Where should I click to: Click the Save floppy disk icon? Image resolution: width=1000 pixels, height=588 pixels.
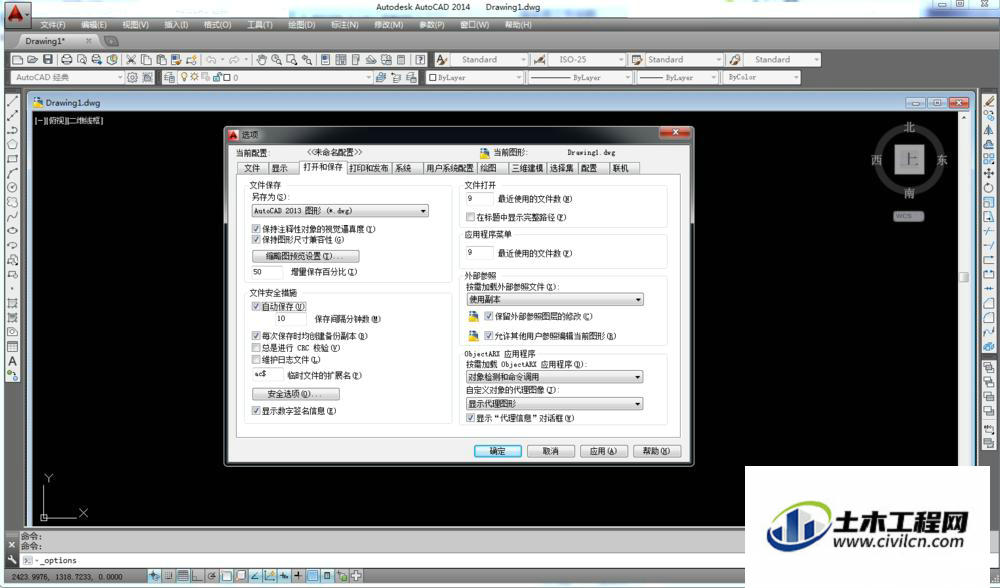[48, 59]
